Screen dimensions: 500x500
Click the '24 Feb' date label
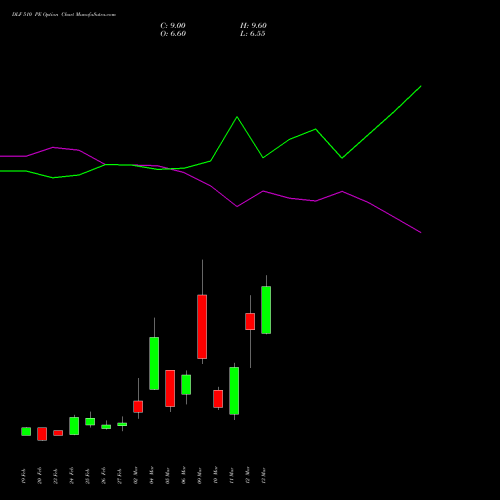pyautogui.click(x=72, y=476)
